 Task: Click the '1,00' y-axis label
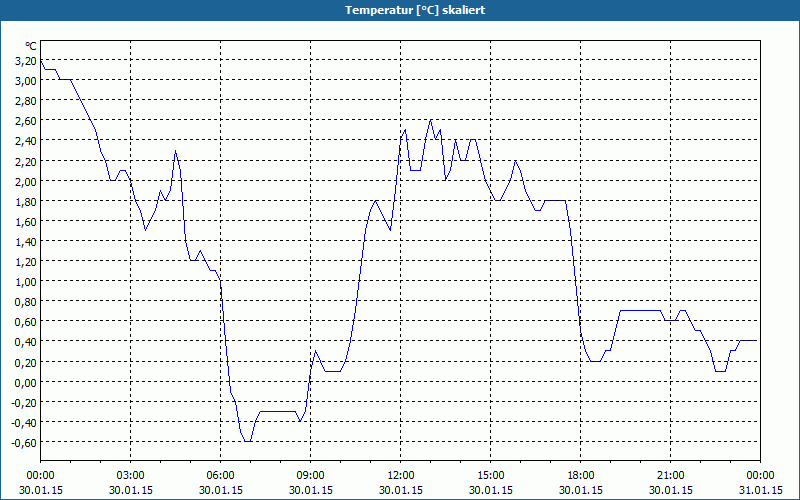pyautogui.click(x=27, y=282)
